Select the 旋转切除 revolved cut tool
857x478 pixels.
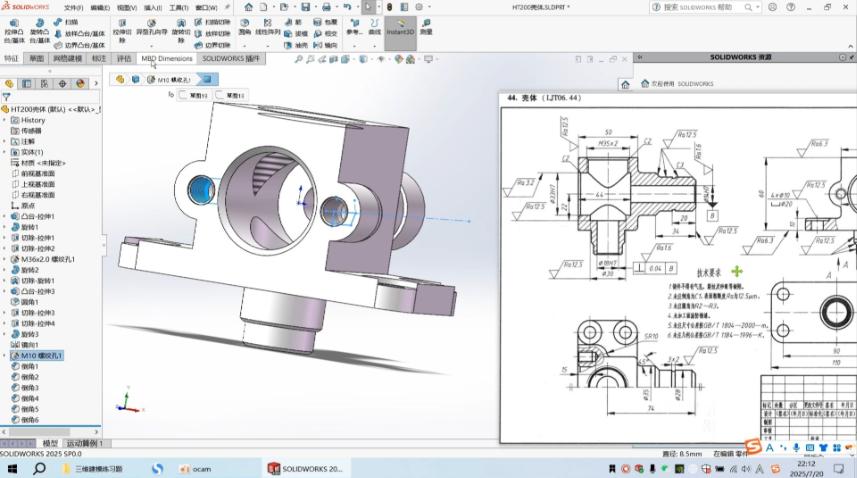click(x=181, y=31)
